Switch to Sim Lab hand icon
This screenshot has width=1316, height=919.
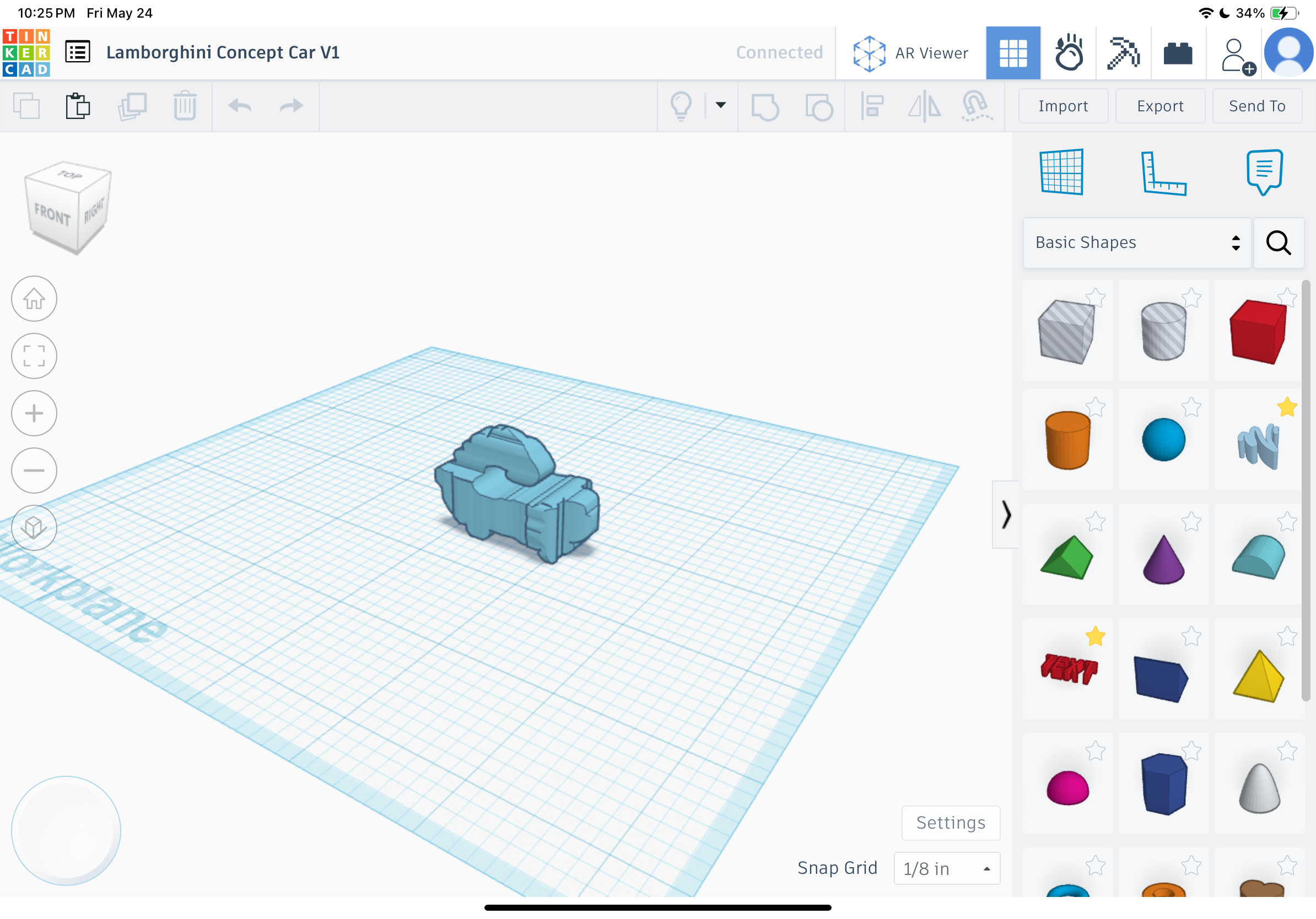[1069, 53]
